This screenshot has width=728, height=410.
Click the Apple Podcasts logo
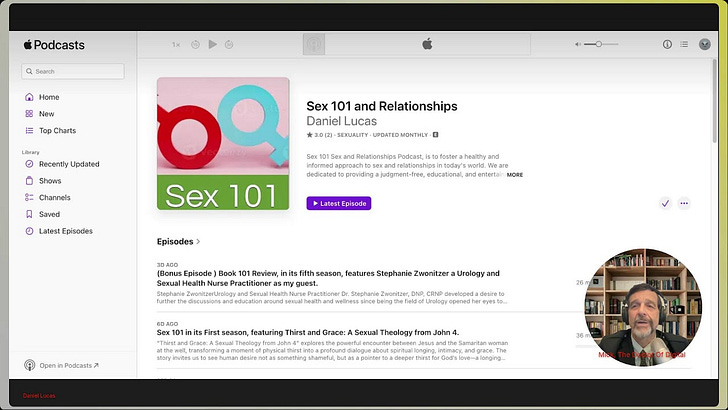[x=54, y=45]
